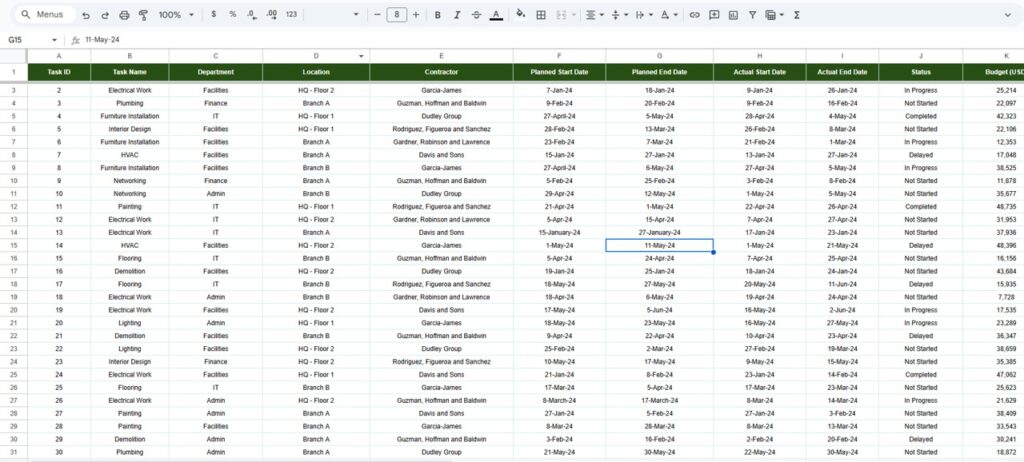Viewport: 1024px width, 462px height.
Task: Open the filter arrow on column D header
Action: click(x=361, y=56)
